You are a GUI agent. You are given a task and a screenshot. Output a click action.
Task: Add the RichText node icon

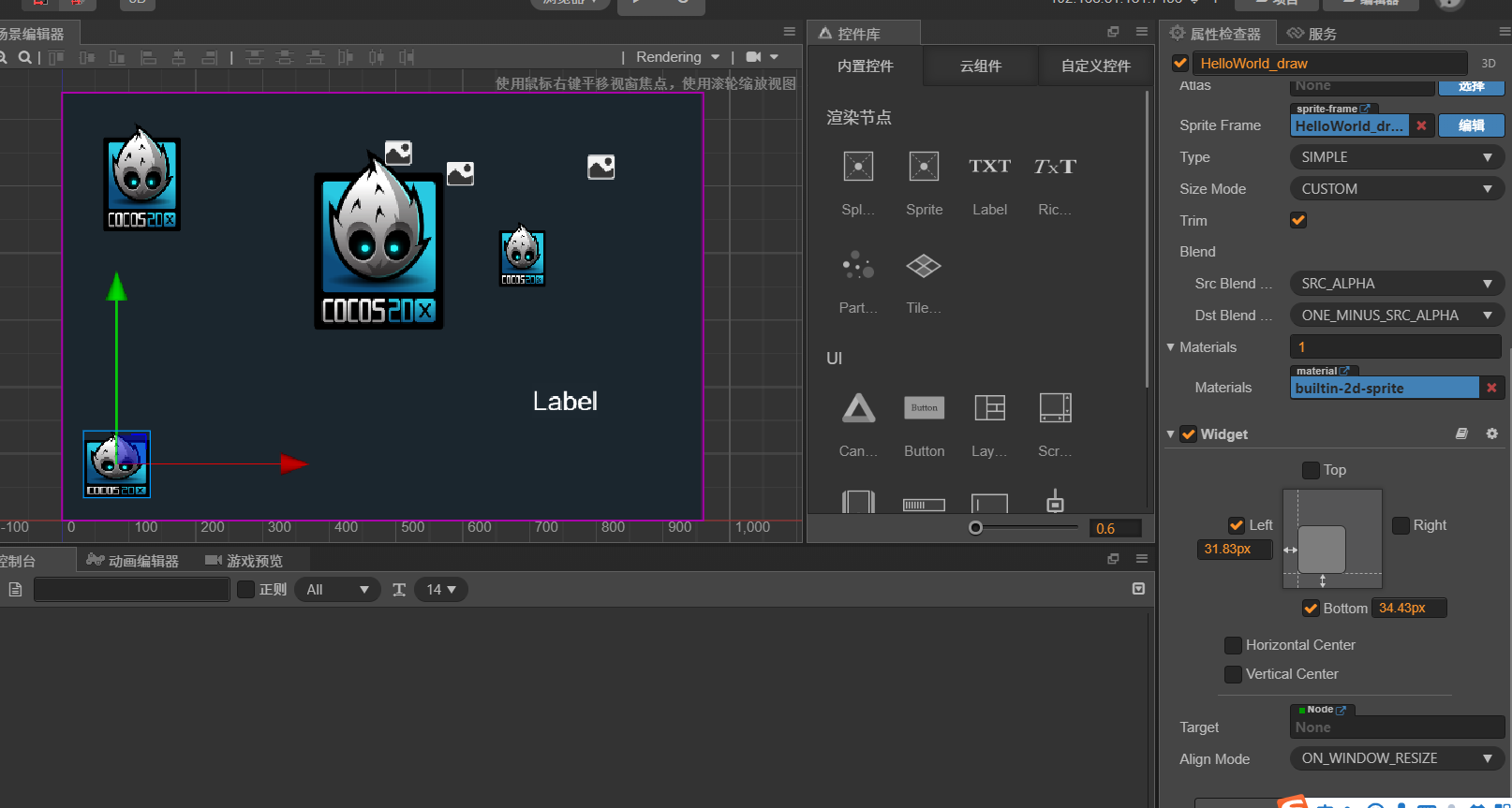coord(1055,167)
